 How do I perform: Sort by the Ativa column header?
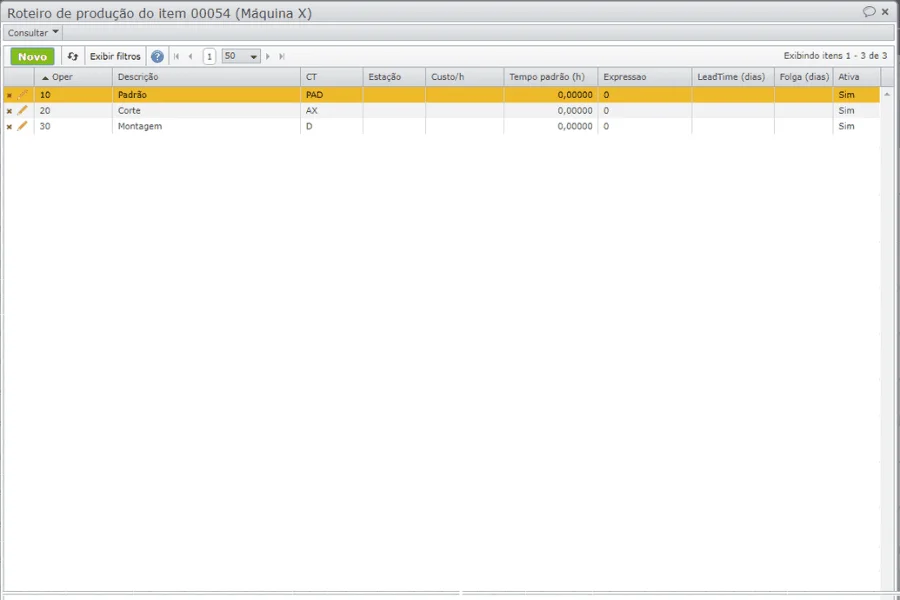tap(856, 77)
